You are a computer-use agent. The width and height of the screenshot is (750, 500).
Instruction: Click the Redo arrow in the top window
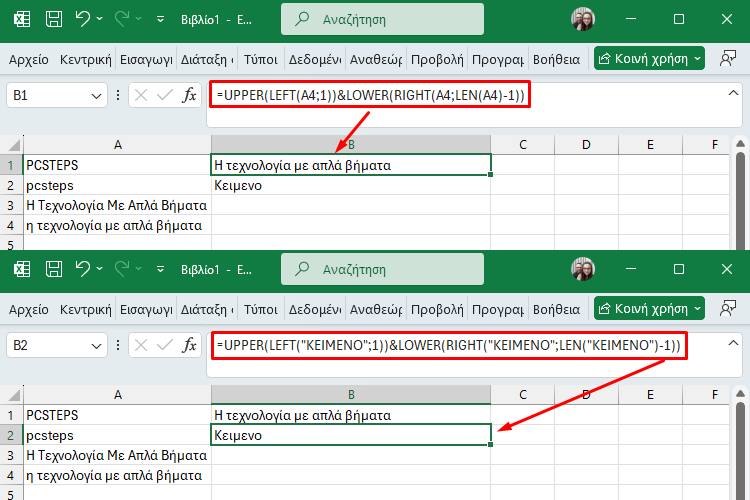click(x=122, y=19)
